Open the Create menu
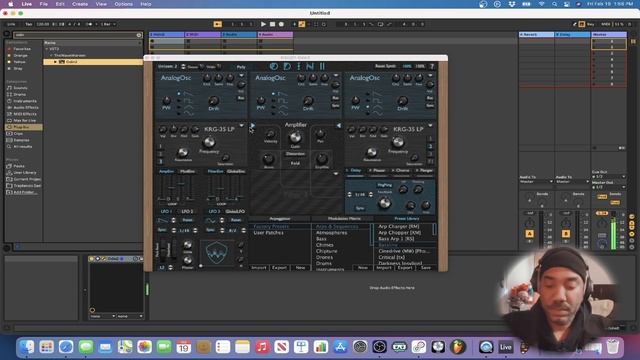The height and width of the screenshot is (360, 640). click(80, 4)
